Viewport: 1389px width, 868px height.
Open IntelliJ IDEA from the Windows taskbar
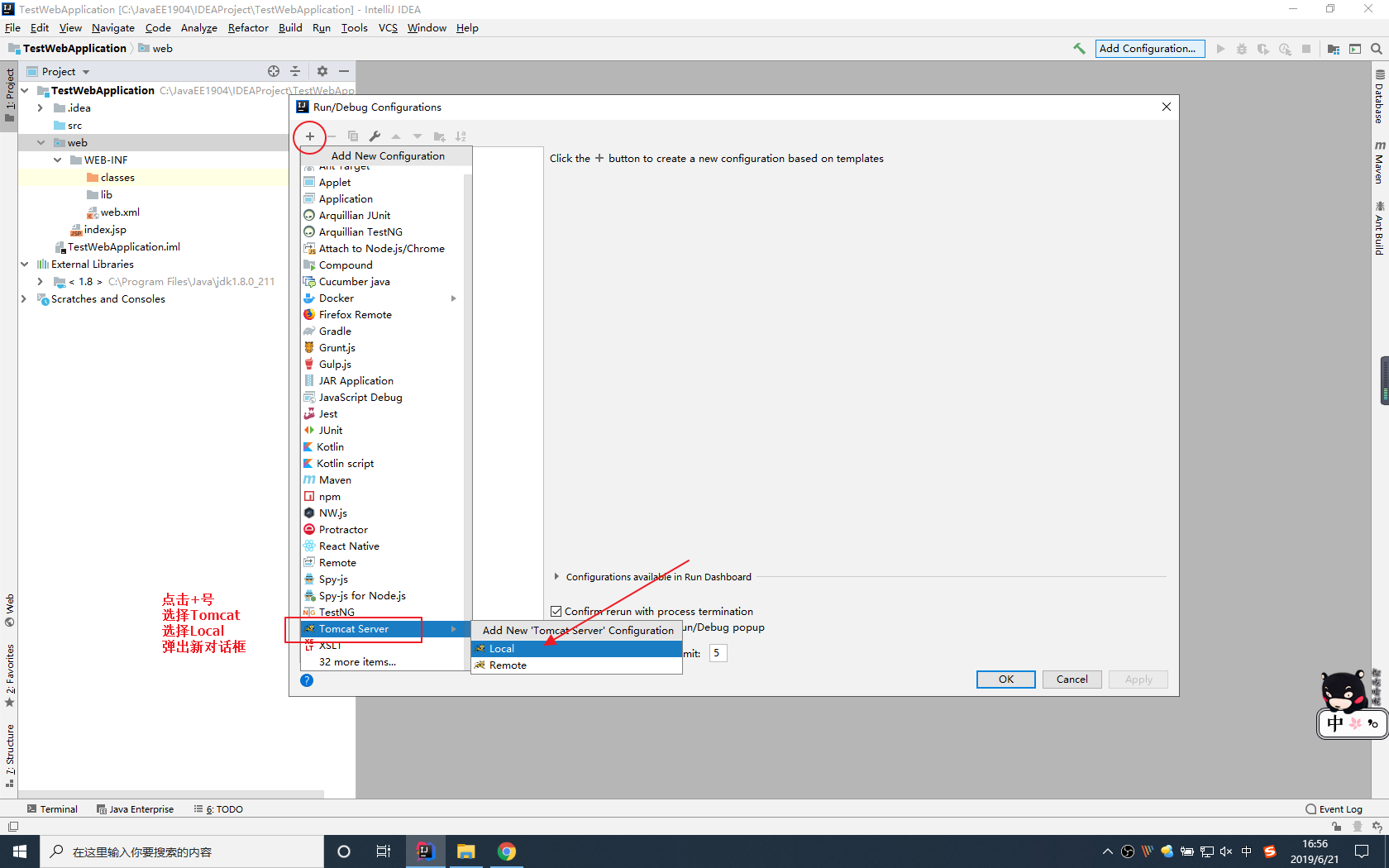[x=426, y=851]
